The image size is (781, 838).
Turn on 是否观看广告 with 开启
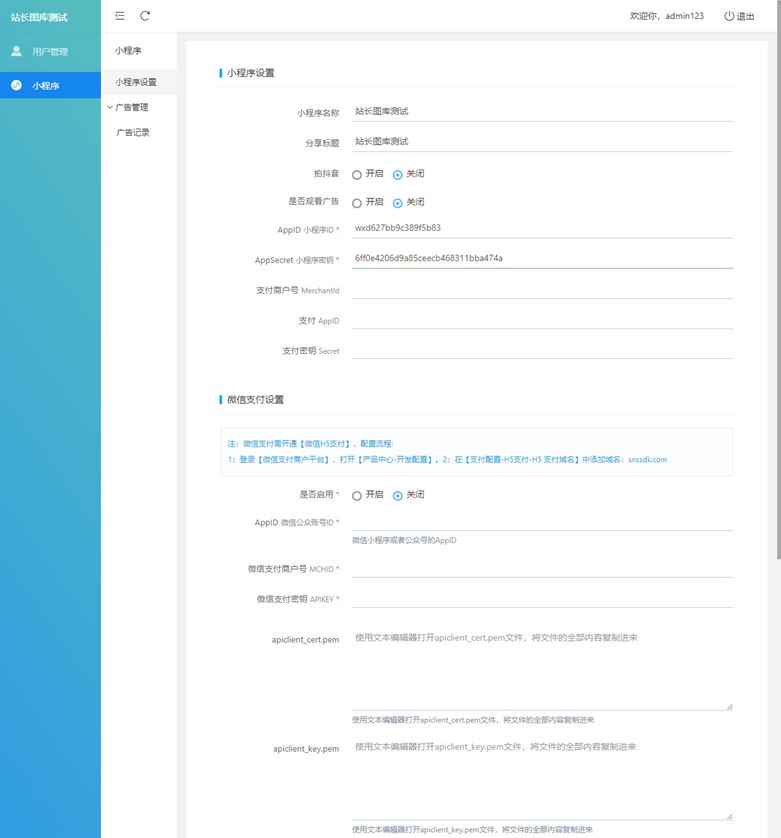(357, 202)
